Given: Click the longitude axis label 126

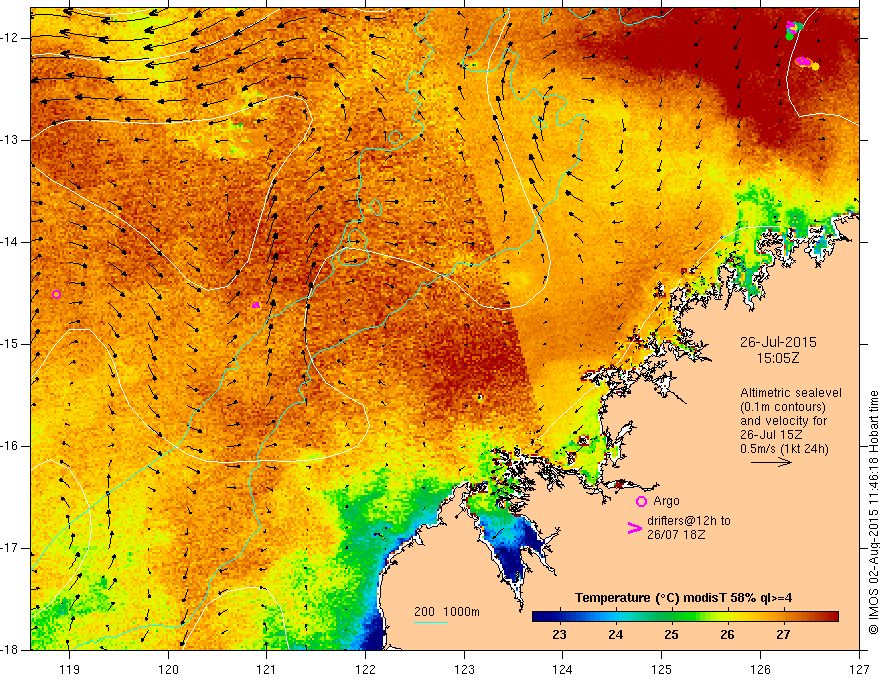Looking at the screenshot, I should coord(760,669).
